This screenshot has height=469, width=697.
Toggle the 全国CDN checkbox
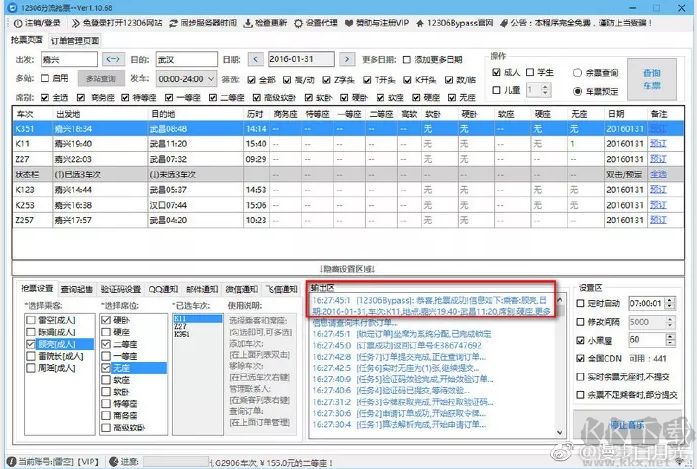[x=580, y=358]
